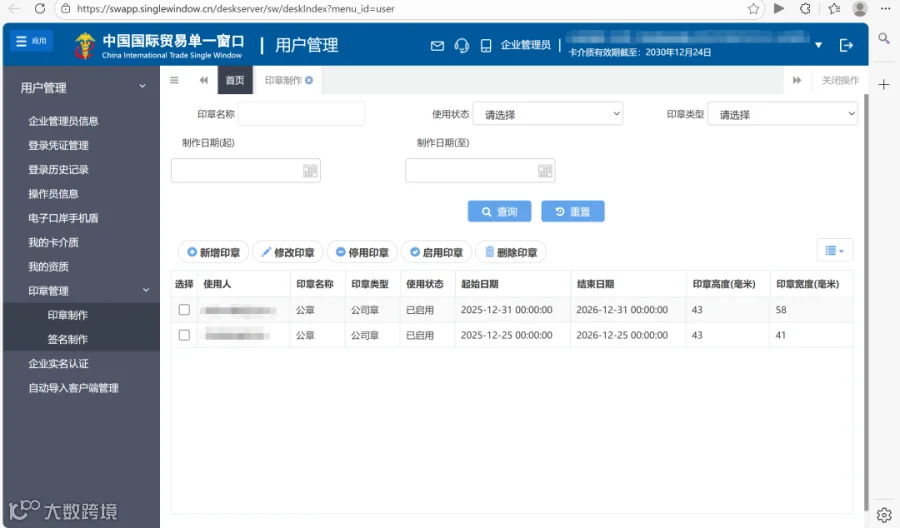This screenshot has height=528, width=900.
Task: Open browser sidebar search magnifier icon
Action: [884, 38]
